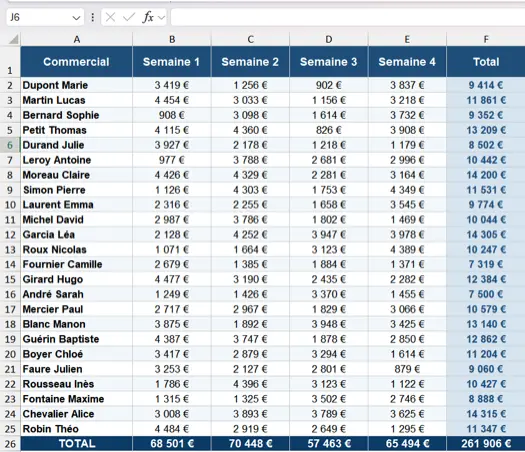Select the cell Mercier Paul
This screenshot has width=525, height=452.
pos(77,309)
